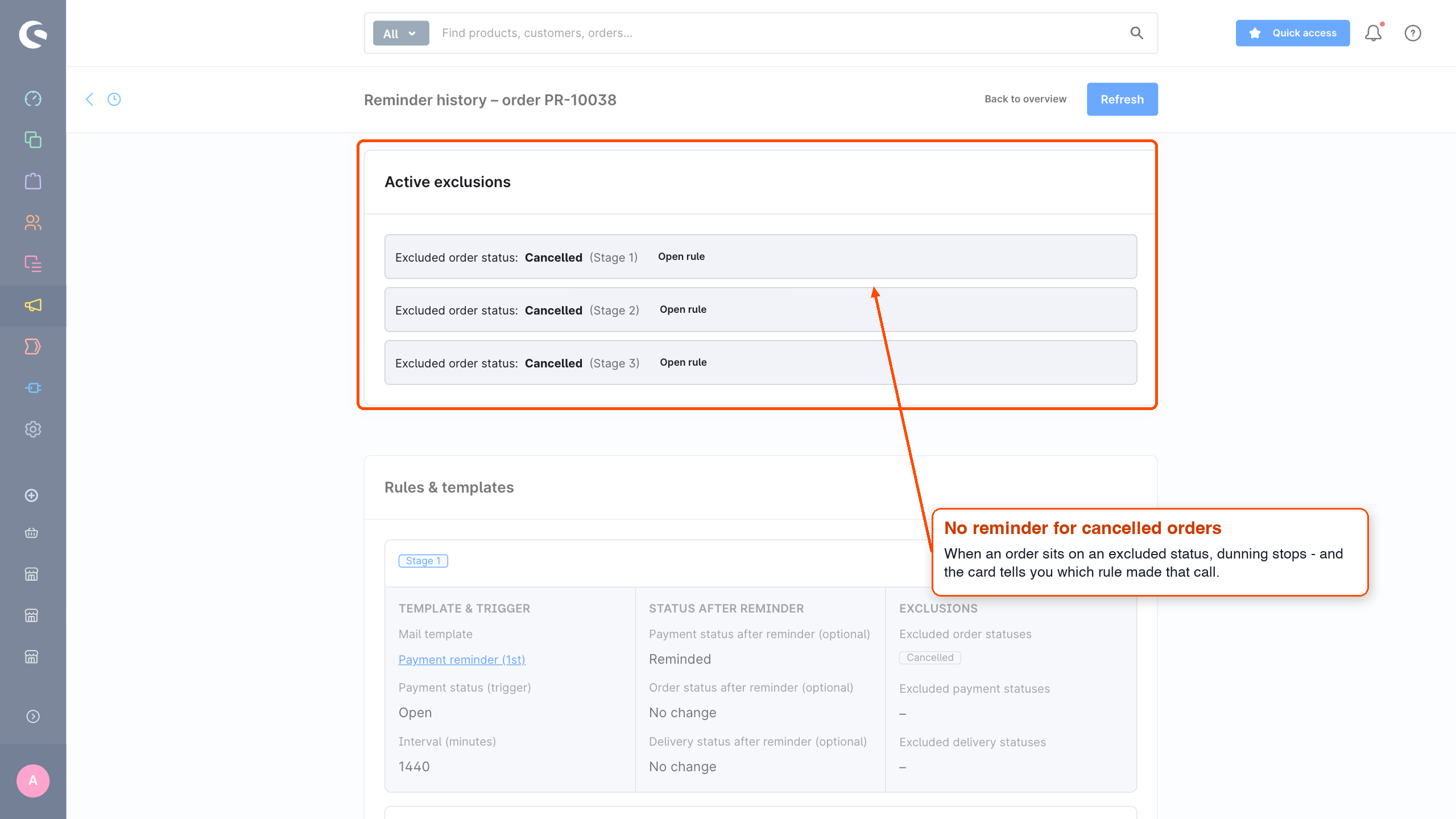Open the Content sidebar icon
Viewport: 1456px width, 819px height.
(x=33, y=264)
